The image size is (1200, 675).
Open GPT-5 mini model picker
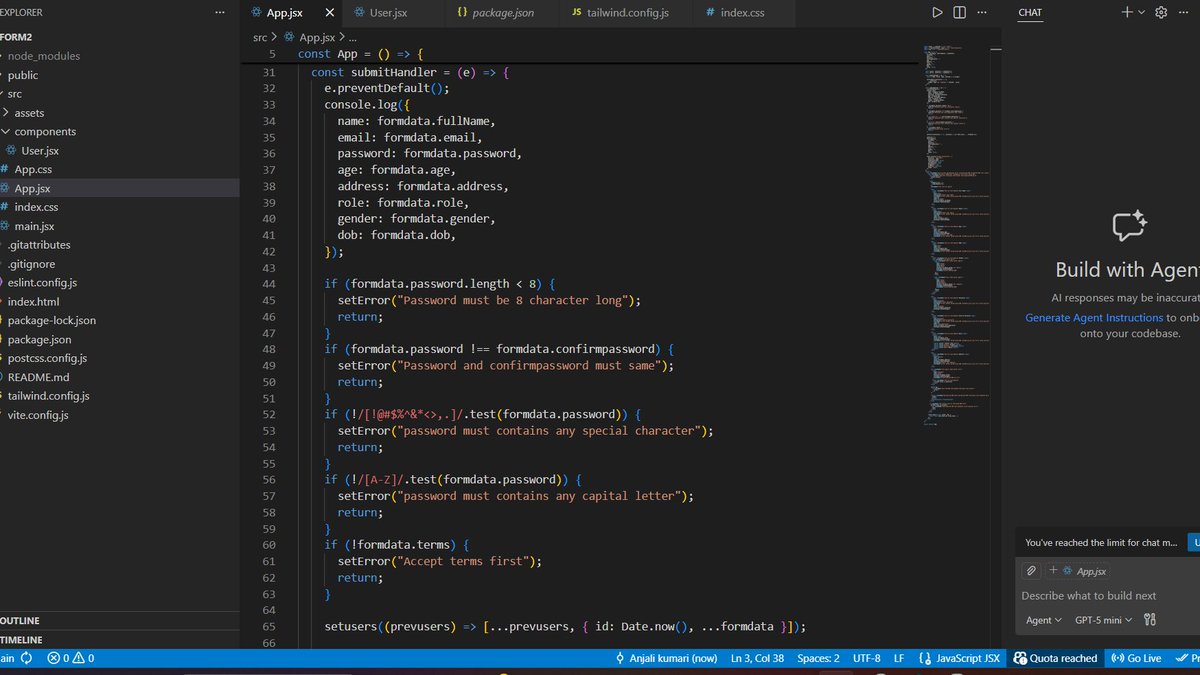tap(1103, 620)
